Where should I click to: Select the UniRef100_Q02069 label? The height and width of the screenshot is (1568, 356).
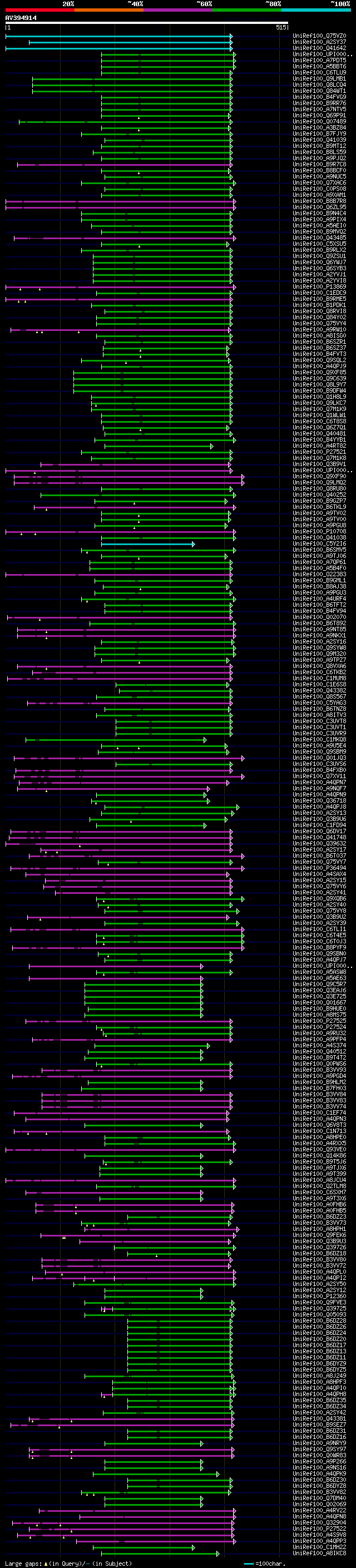tap(319, 1504)
